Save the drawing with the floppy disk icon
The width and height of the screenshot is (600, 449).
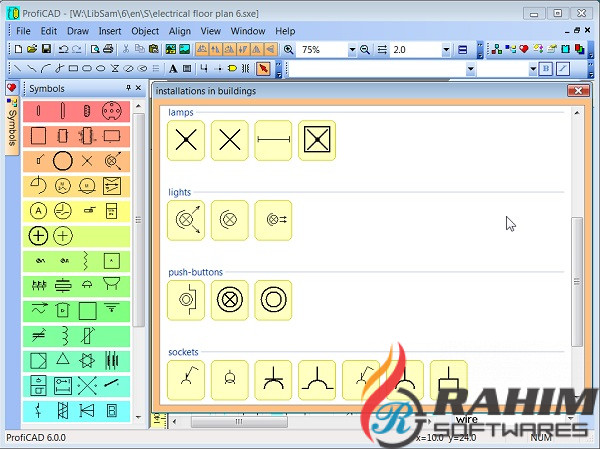[46, 49]
